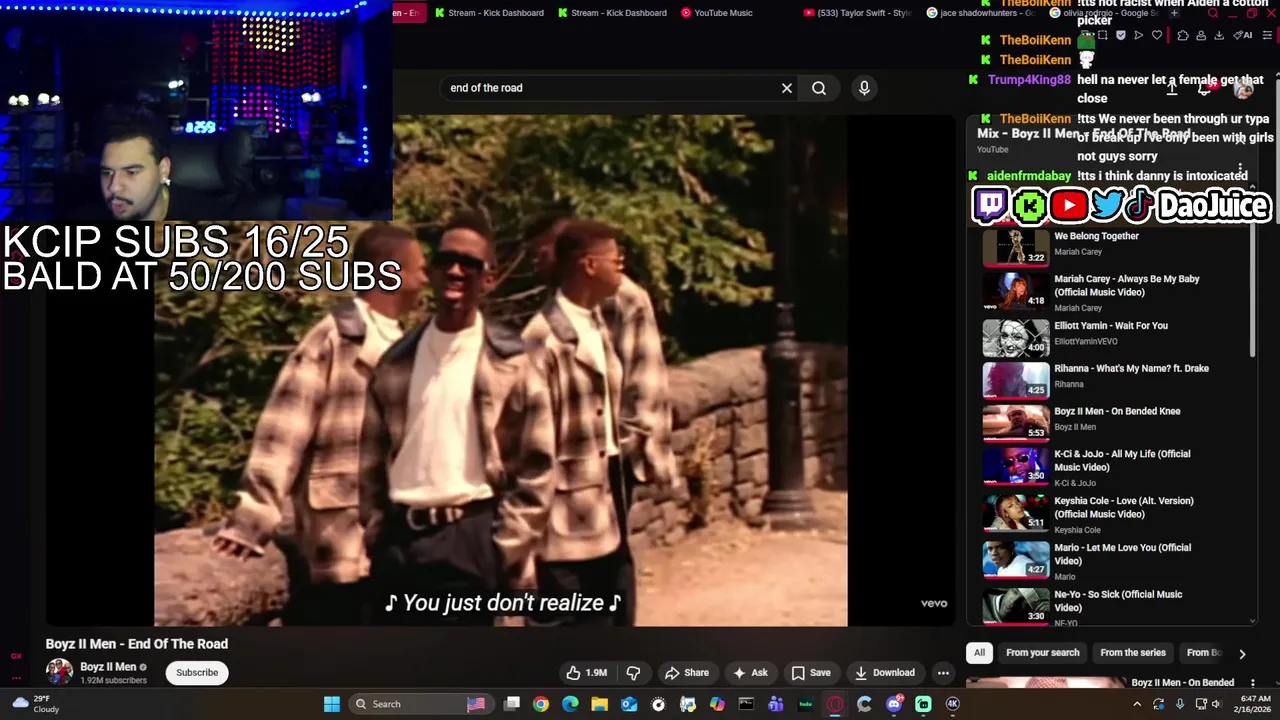The image size is (1280, 720).
Task: Open Opera GX browser in the taskbar
Action: (835, 704)
